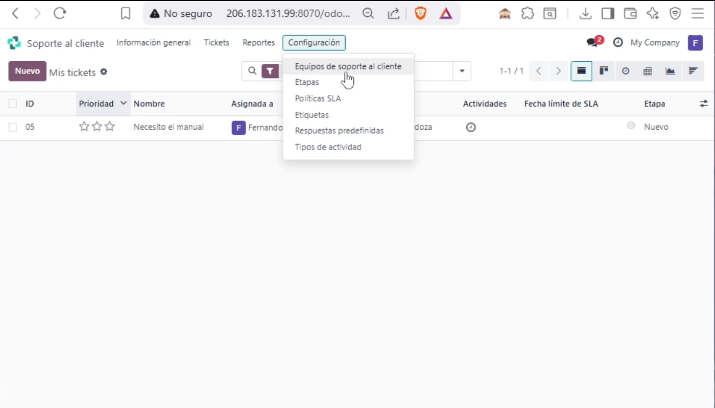715x408 pixels.
Task: Open the ticket 05 activity clock
Action: pyautogui.click(x=471, y=127)
